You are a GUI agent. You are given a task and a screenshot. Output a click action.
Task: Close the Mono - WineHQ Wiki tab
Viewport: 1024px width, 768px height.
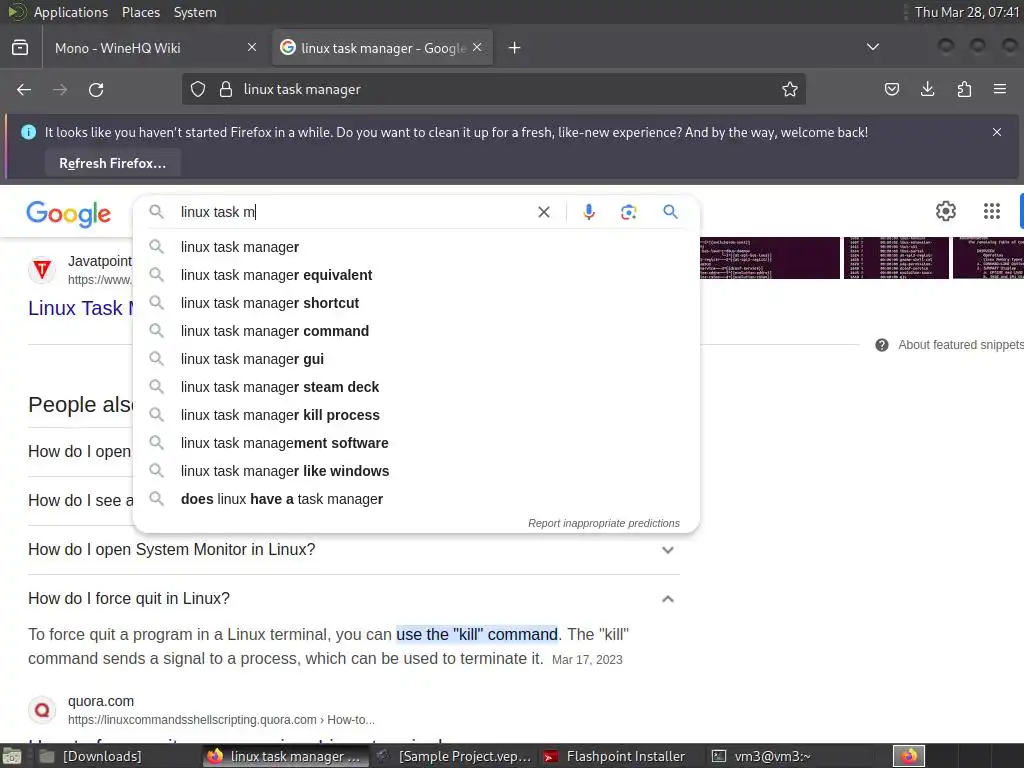252,47
